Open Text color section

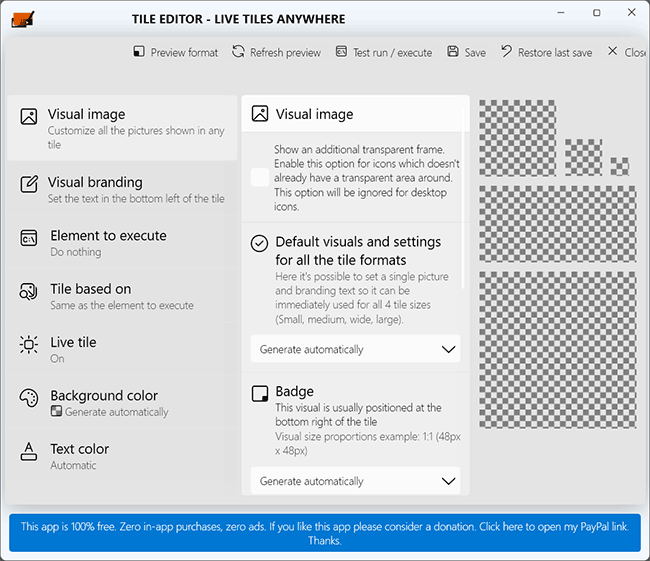(122, 457)
